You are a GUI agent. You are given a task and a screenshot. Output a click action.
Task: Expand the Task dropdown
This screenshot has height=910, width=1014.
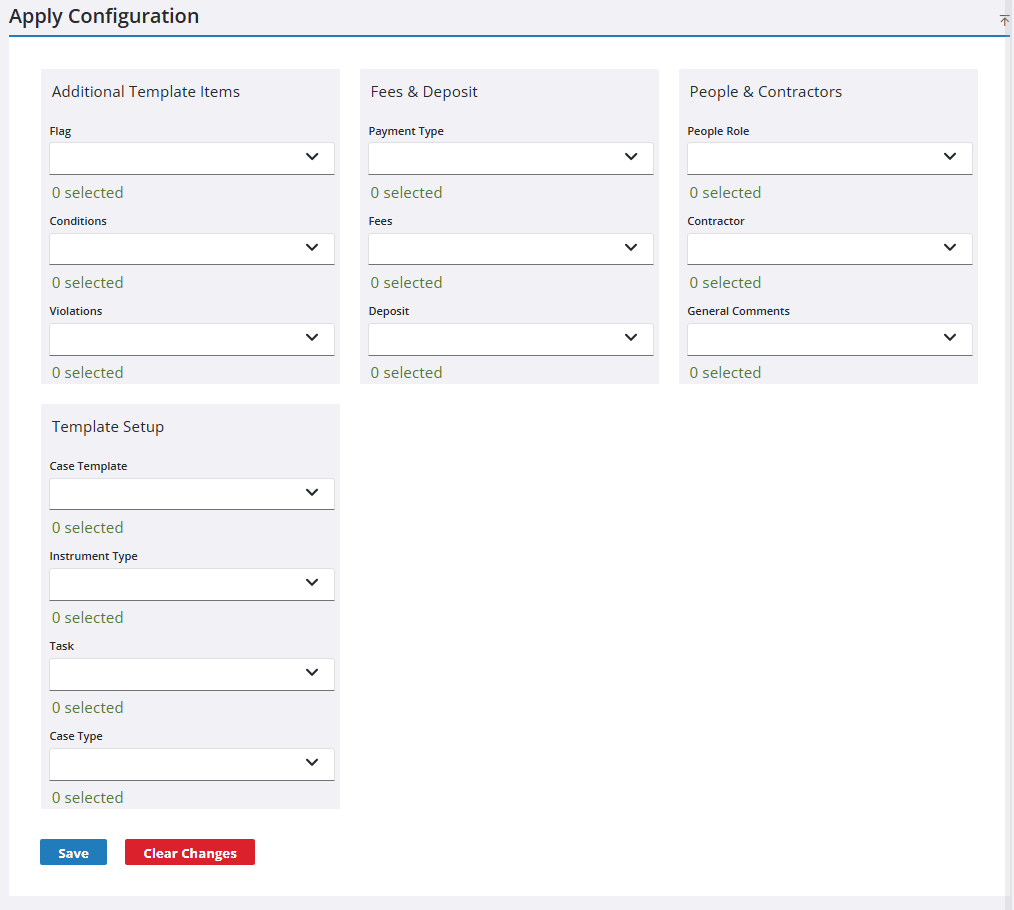tap(191, 673)
